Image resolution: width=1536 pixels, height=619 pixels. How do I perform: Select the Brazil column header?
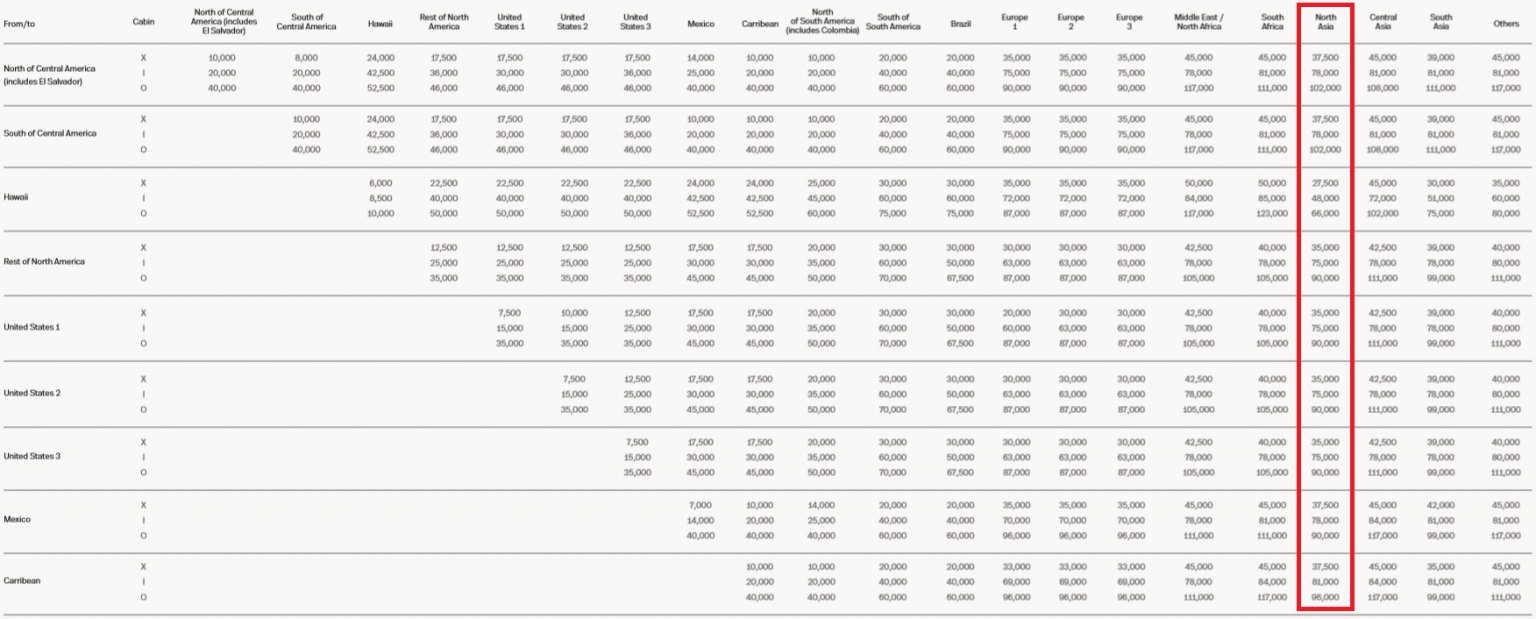pyautogui.click(x=960, y=21)
